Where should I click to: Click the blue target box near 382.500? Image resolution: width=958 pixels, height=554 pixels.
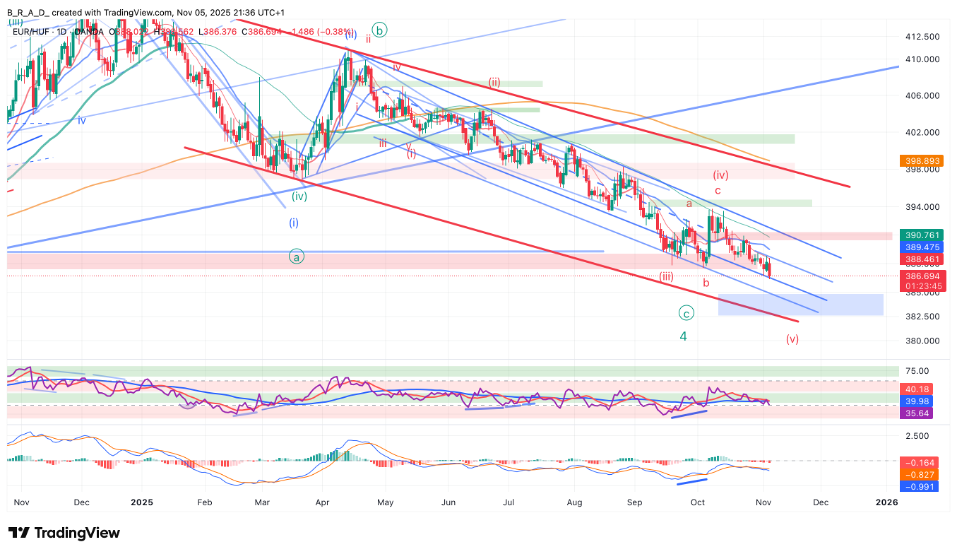click(x=800, y=304)
